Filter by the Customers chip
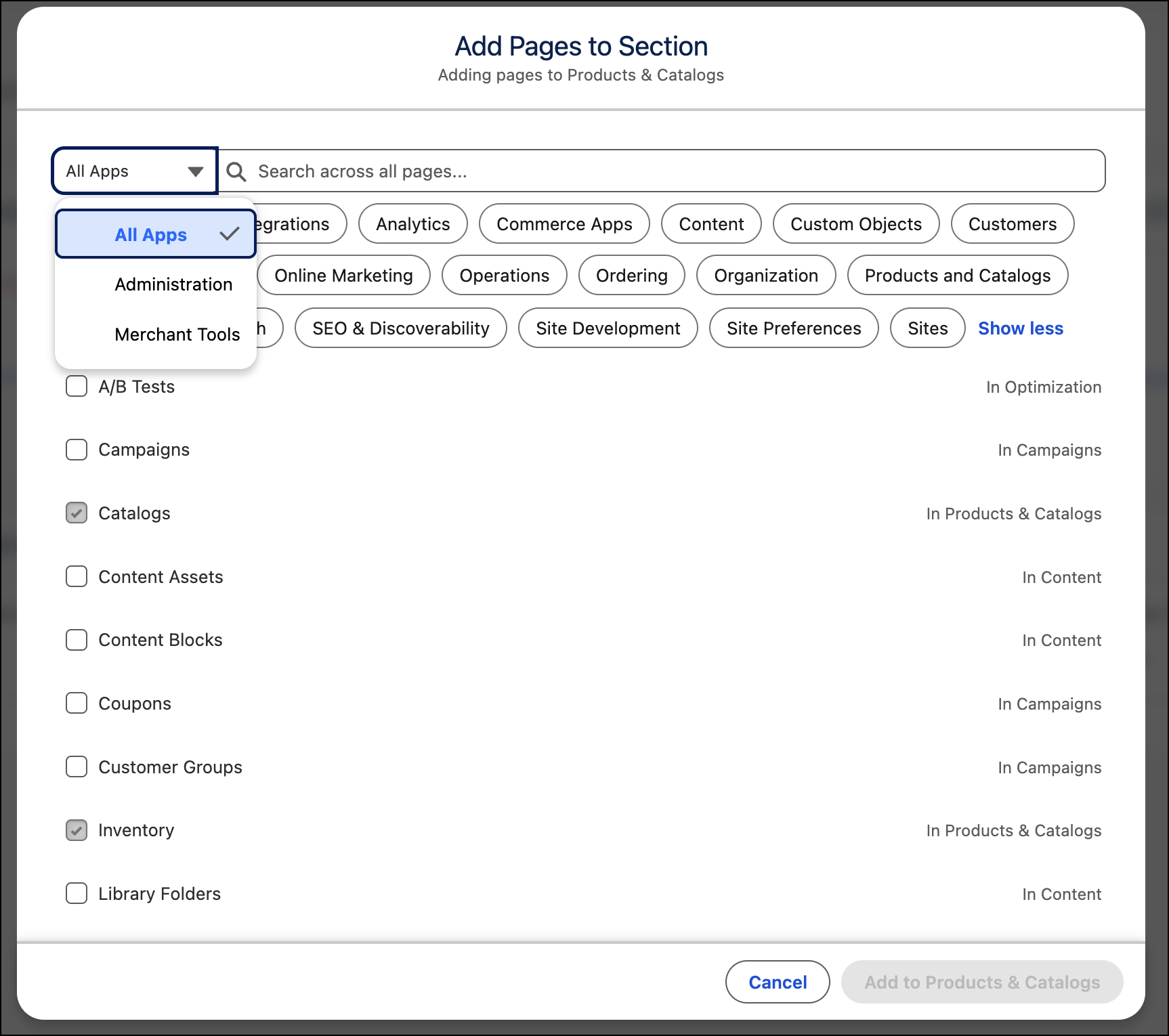The height and width of the screenshot is (1036, 1169). coord(1013,224)
